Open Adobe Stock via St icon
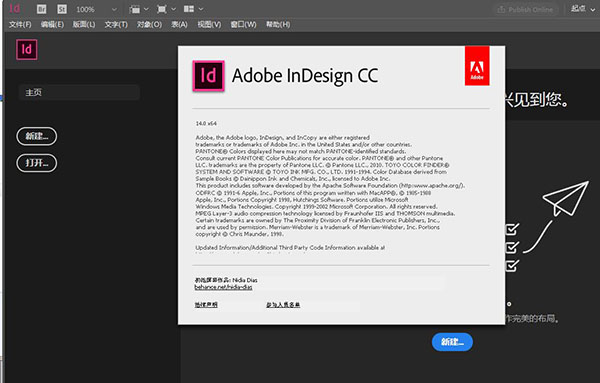Screen dimensions: 600x383 tap(62, 9)
